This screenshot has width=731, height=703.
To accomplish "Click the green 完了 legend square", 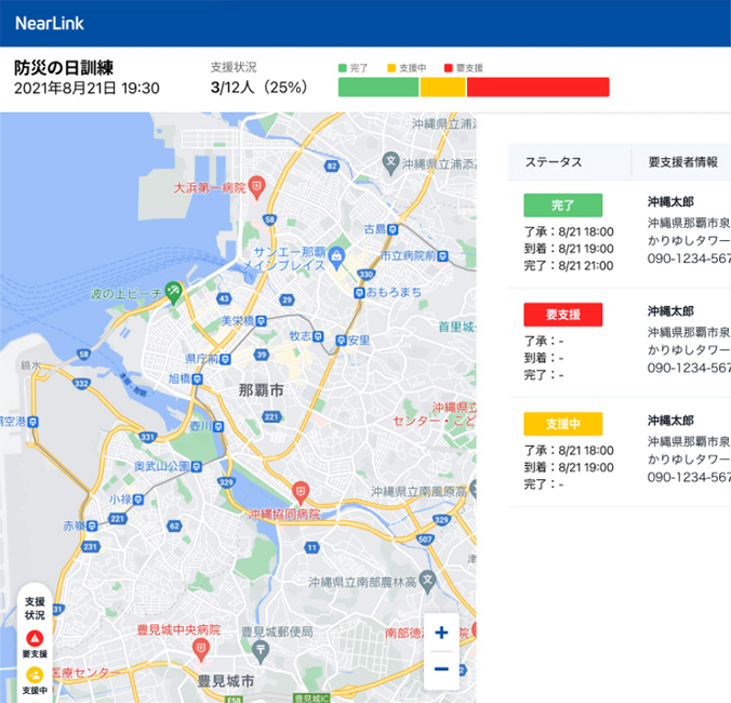I will (x=342, y=68).
